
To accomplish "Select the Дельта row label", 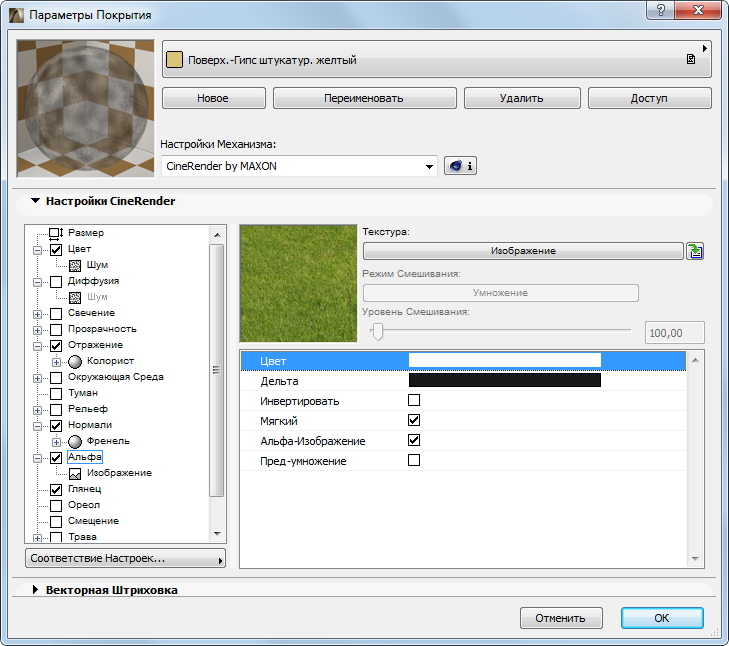I will click(x=279, y=381).
